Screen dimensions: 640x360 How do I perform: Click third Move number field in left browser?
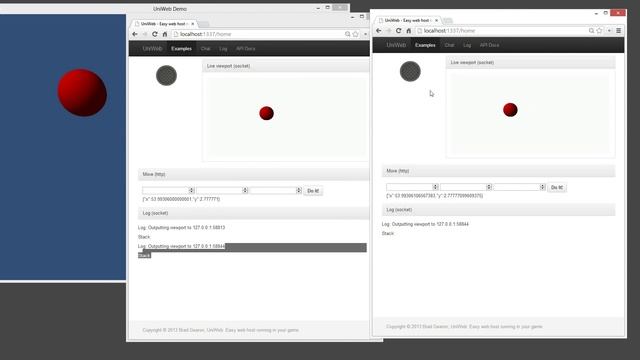click(x=276, y=191)
